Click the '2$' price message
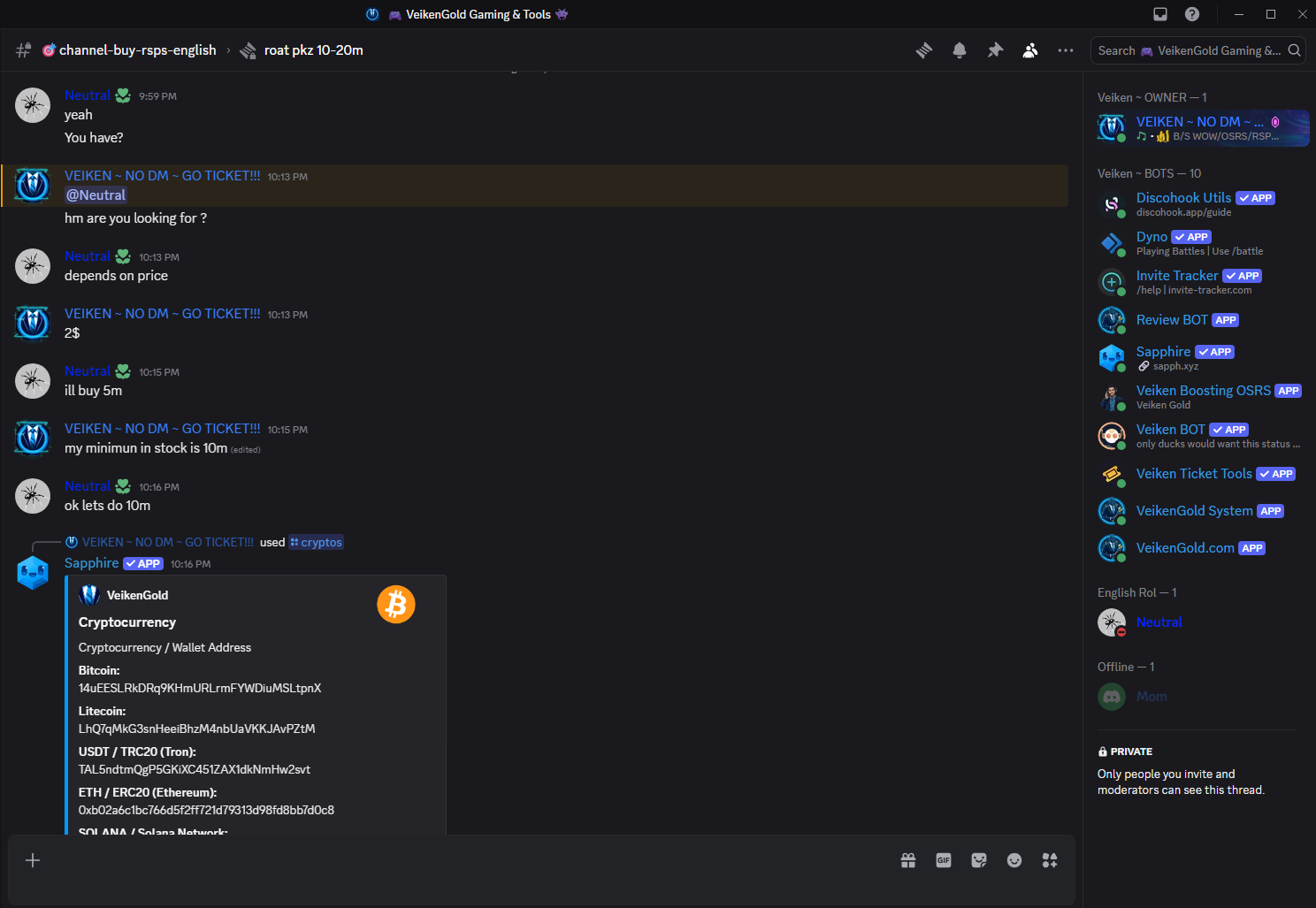 (73, 333)
